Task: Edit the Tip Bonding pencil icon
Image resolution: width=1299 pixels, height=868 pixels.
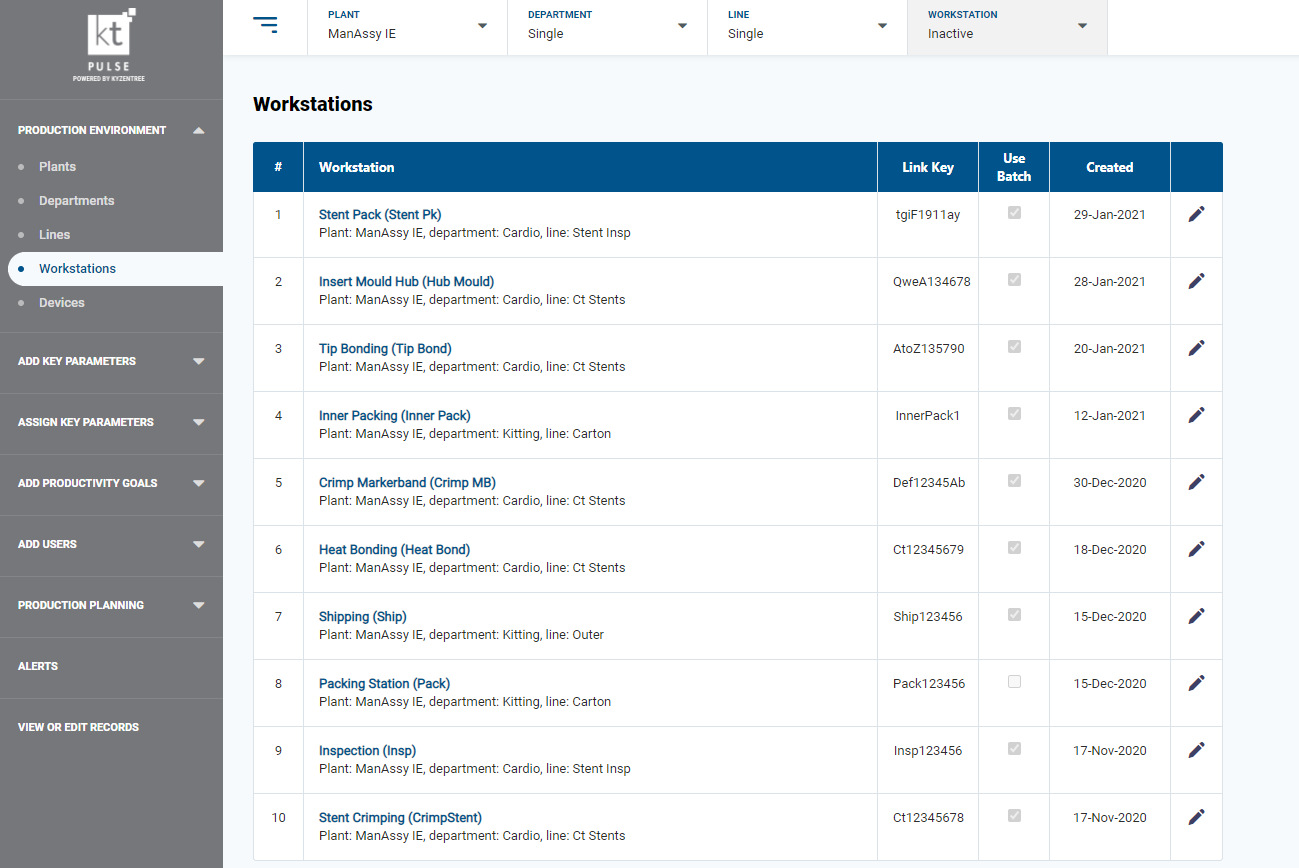Action: tap(1196, 348)
